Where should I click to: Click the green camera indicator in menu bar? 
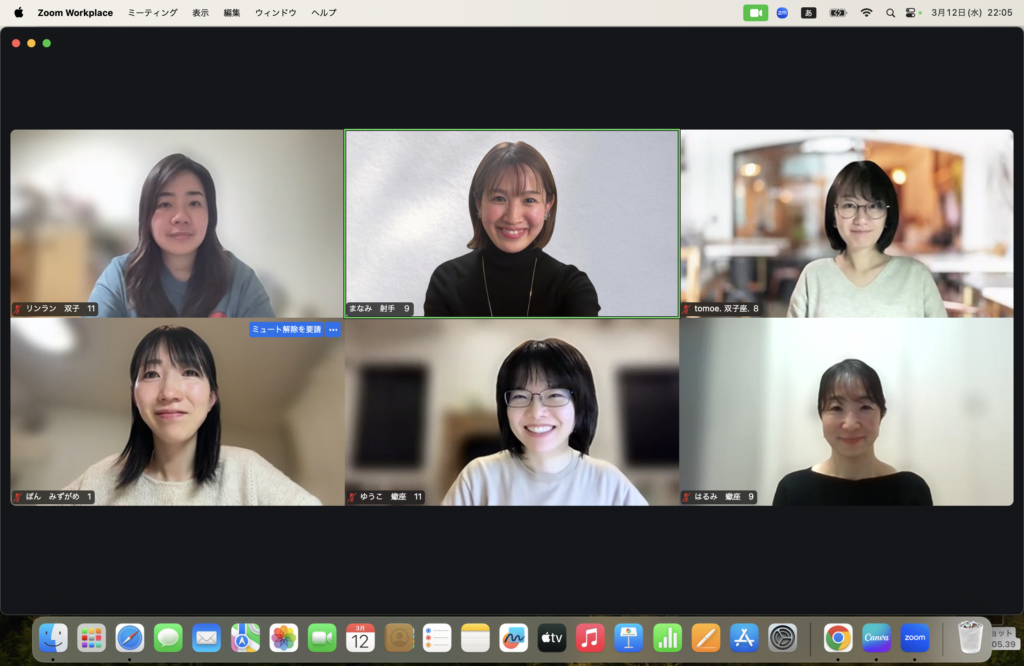click(x=755, y=13)
